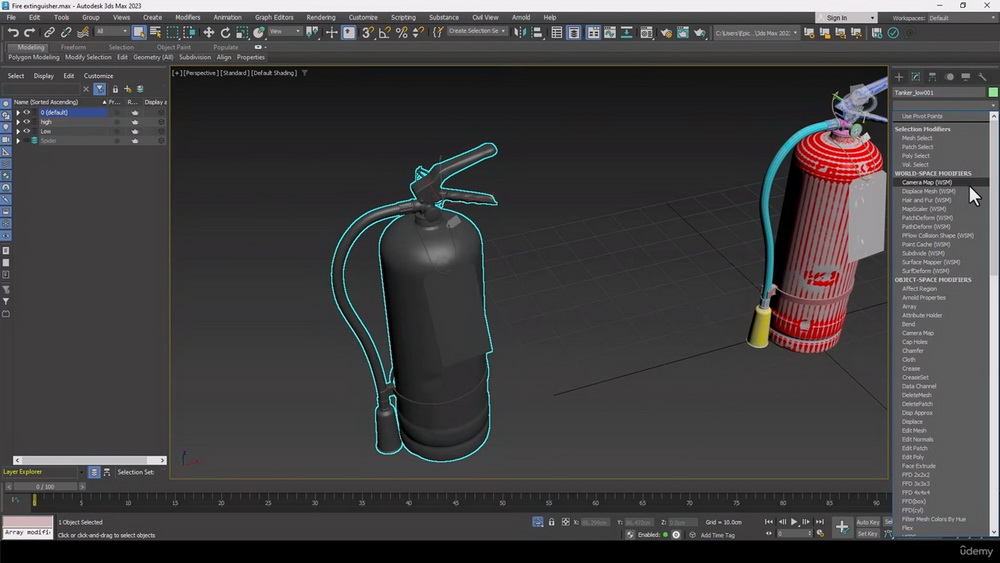
Task: Open the Create tab plus icon
Action: pos(899,77)
